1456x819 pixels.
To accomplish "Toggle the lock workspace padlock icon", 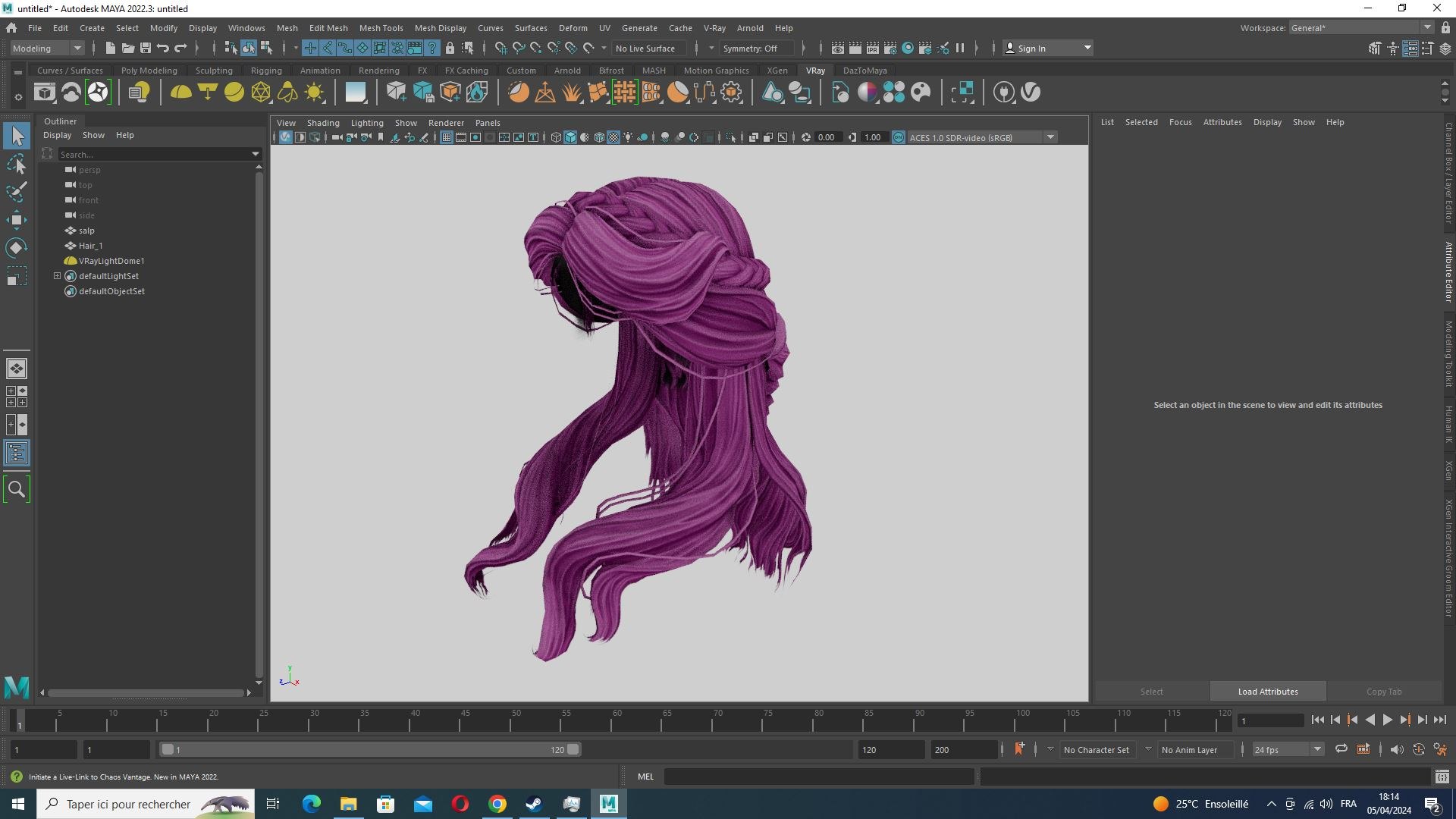I will point(1445,28).
